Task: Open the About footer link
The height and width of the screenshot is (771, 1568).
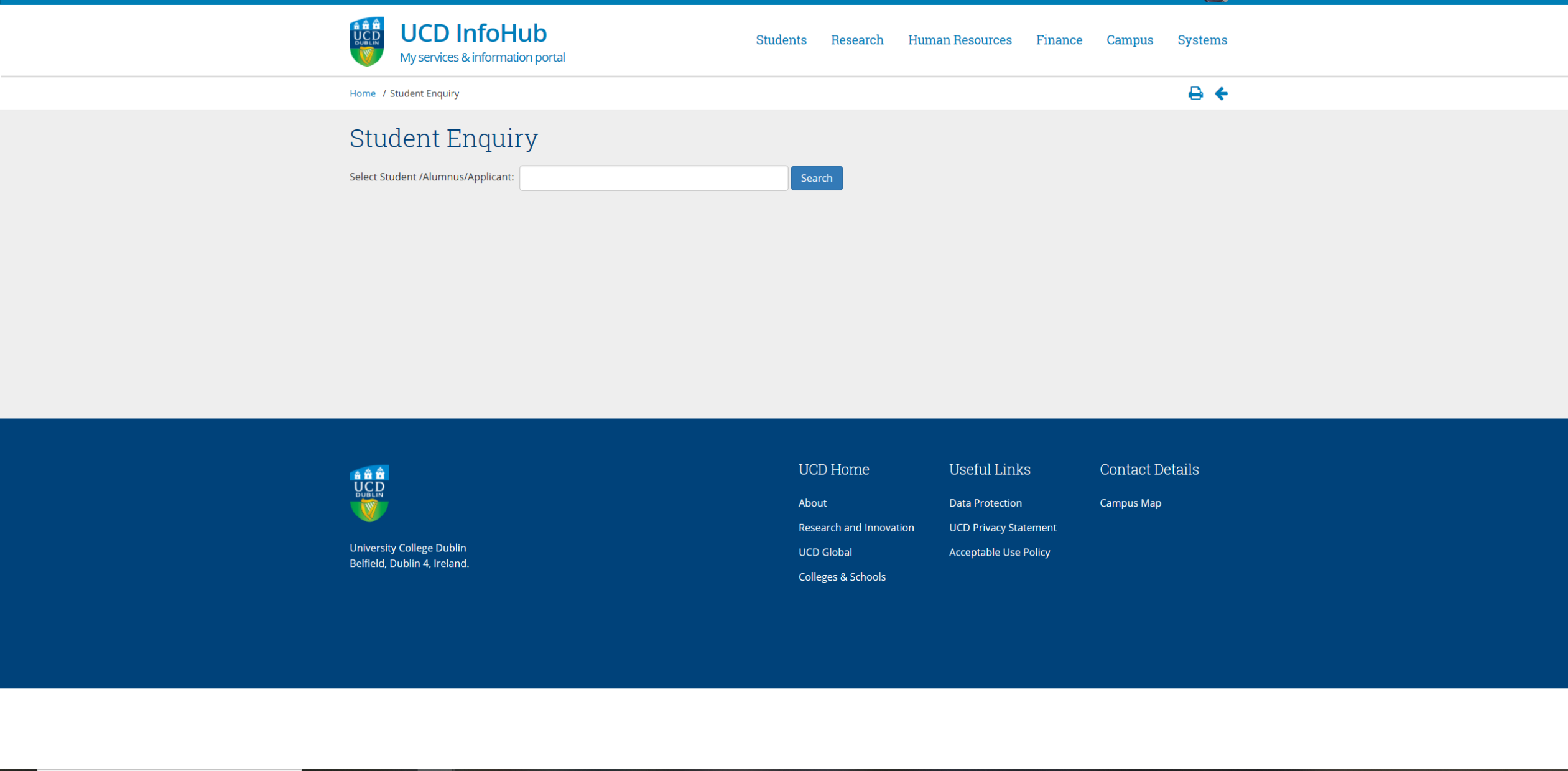Action: (812, 503)
